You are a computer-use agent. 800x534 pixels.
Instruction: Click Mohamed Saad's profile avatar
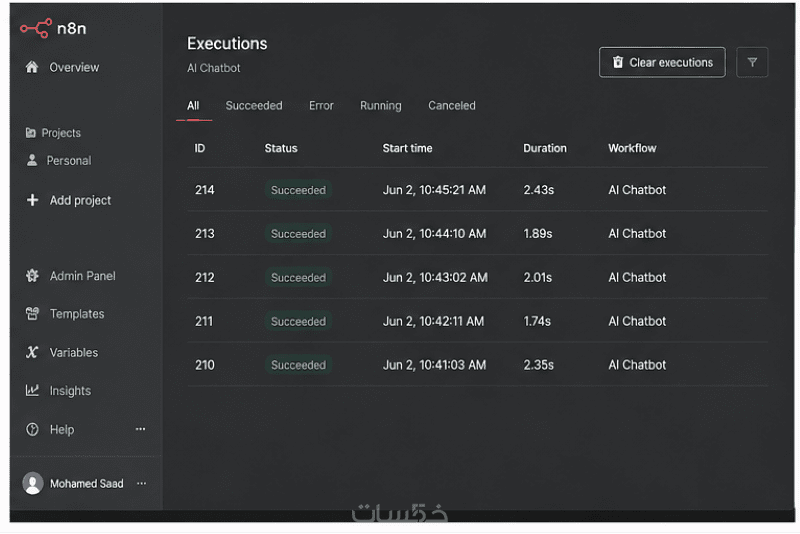pyautogui.click(x=33, y=483)
